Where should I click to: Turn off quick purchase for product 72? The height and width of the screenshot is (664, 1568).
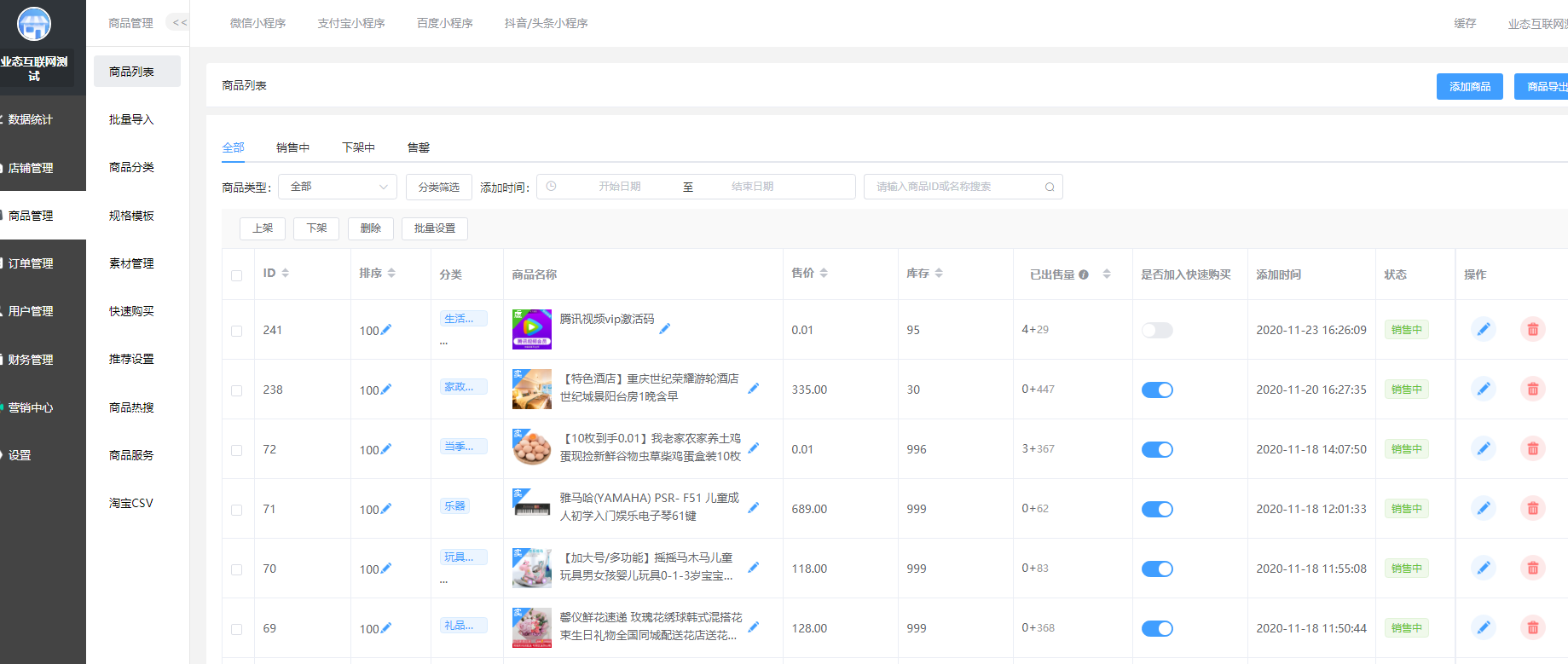pos(1157,449)
